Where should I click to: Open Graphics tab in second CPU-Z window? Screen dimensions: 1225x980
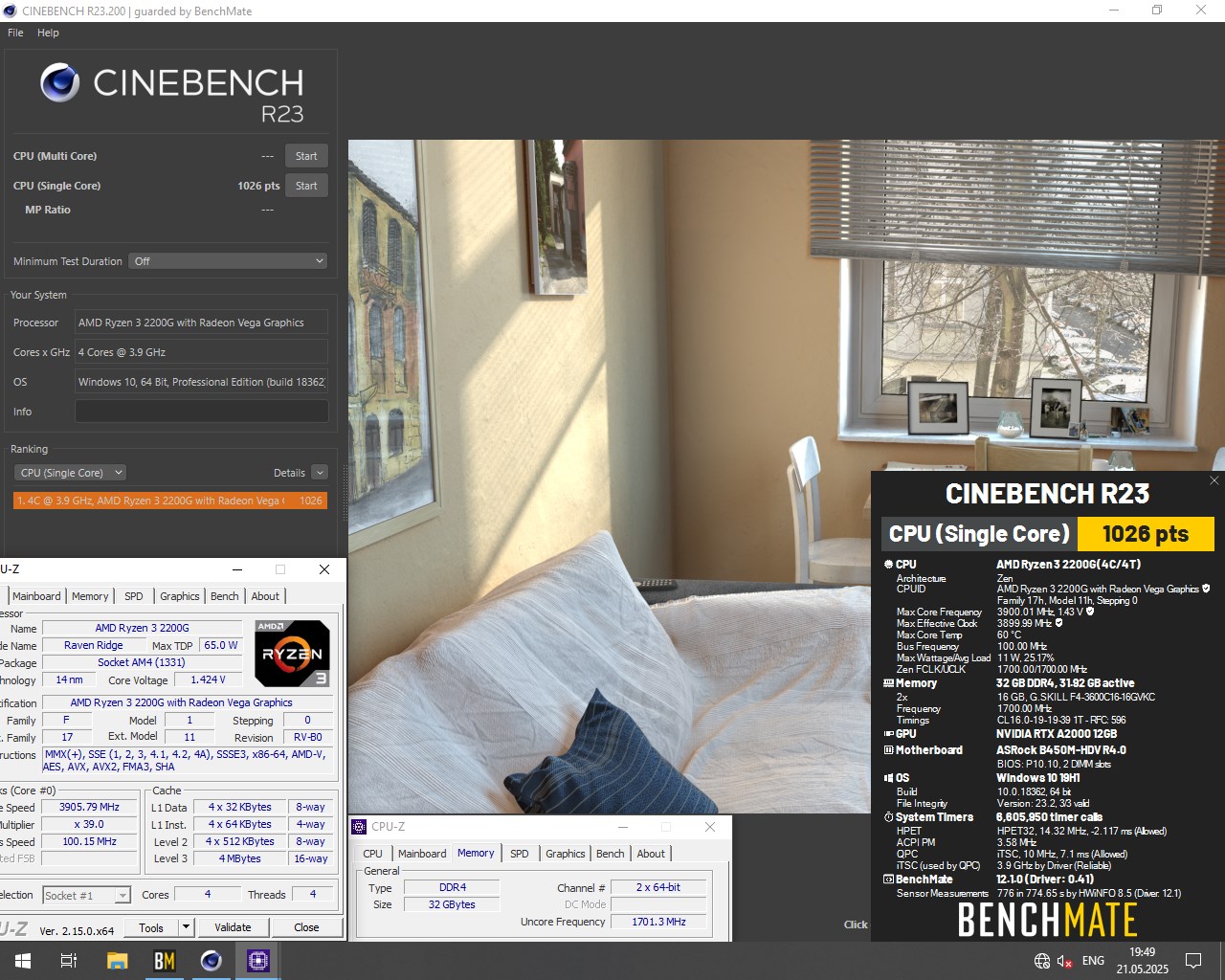566,854
